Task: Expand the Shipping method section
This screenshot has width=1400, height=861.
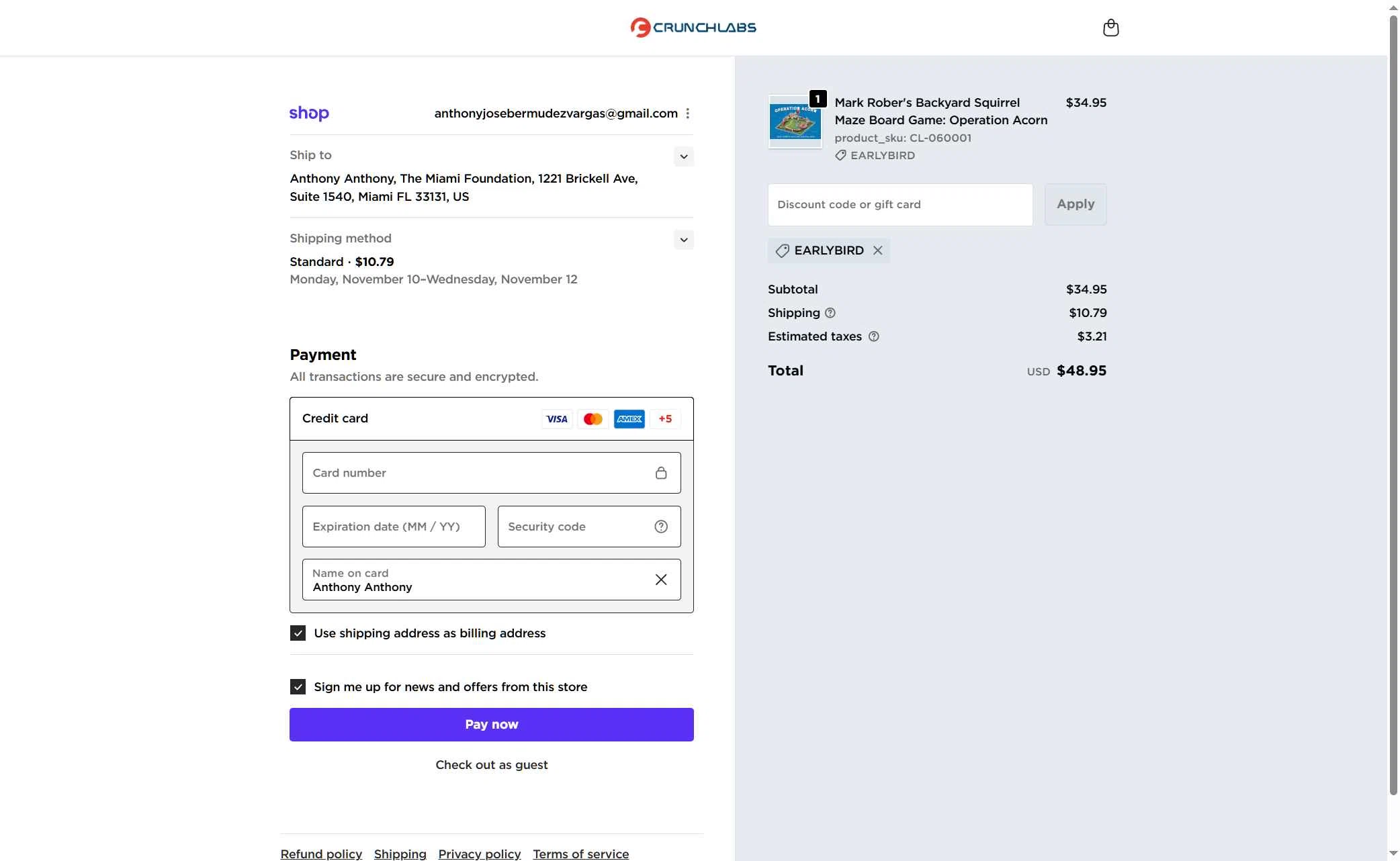Action: [x=683, y=240]
